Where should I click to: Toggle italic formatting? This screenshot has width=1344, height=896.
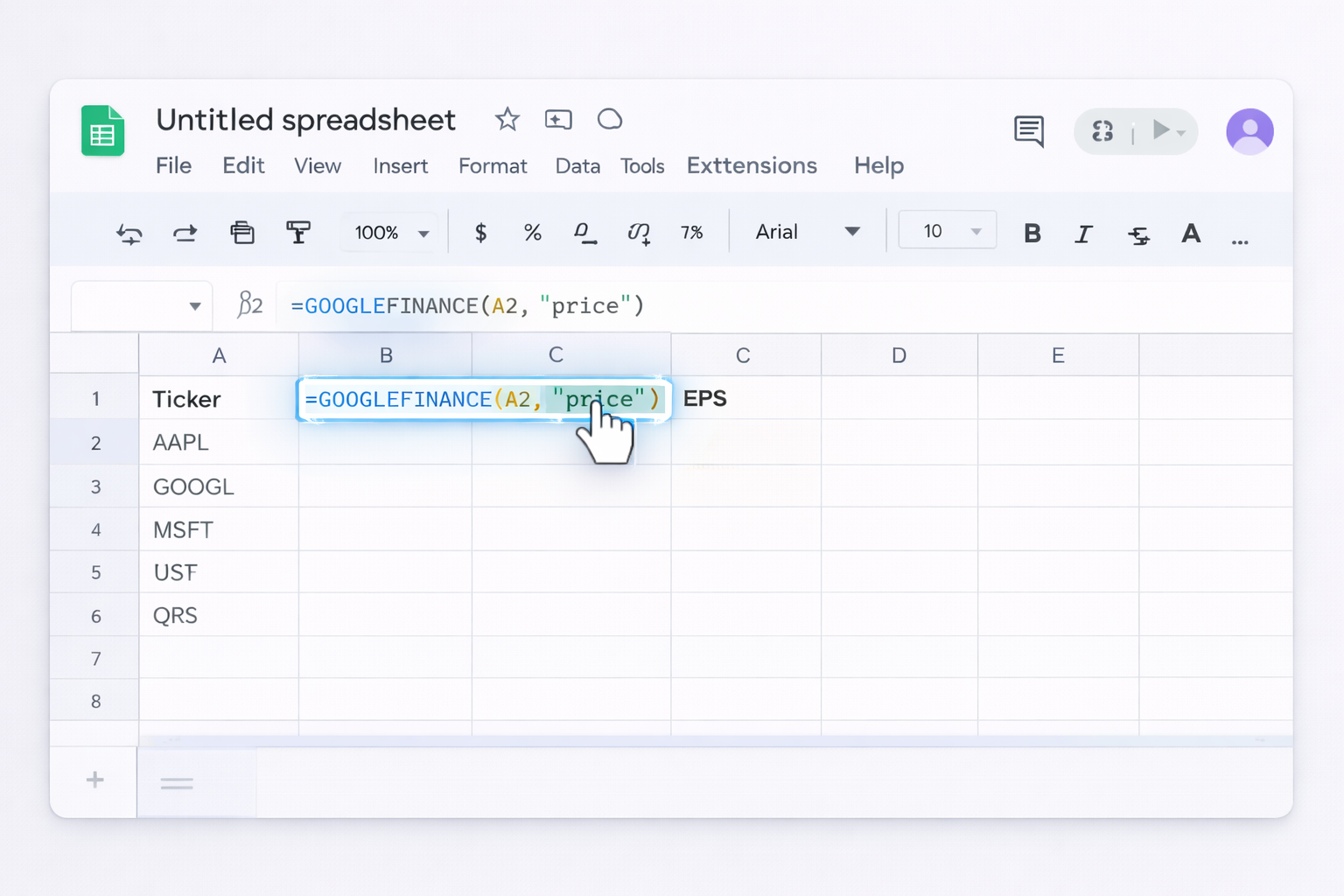coord(1083,234)
